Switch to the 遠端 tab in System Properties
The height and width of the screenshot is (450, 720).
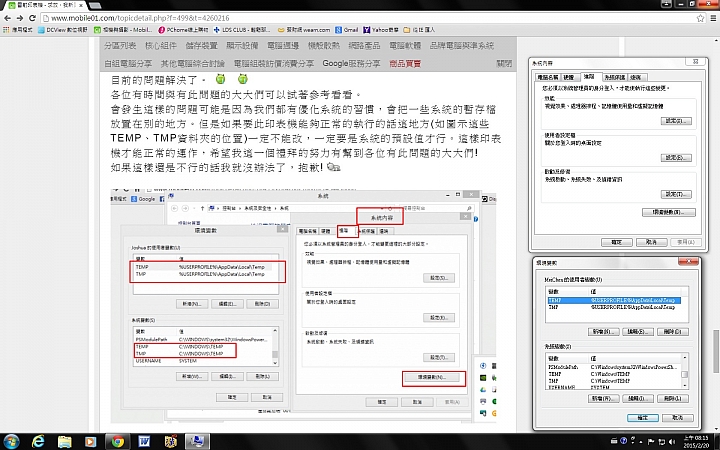point(636,77)
